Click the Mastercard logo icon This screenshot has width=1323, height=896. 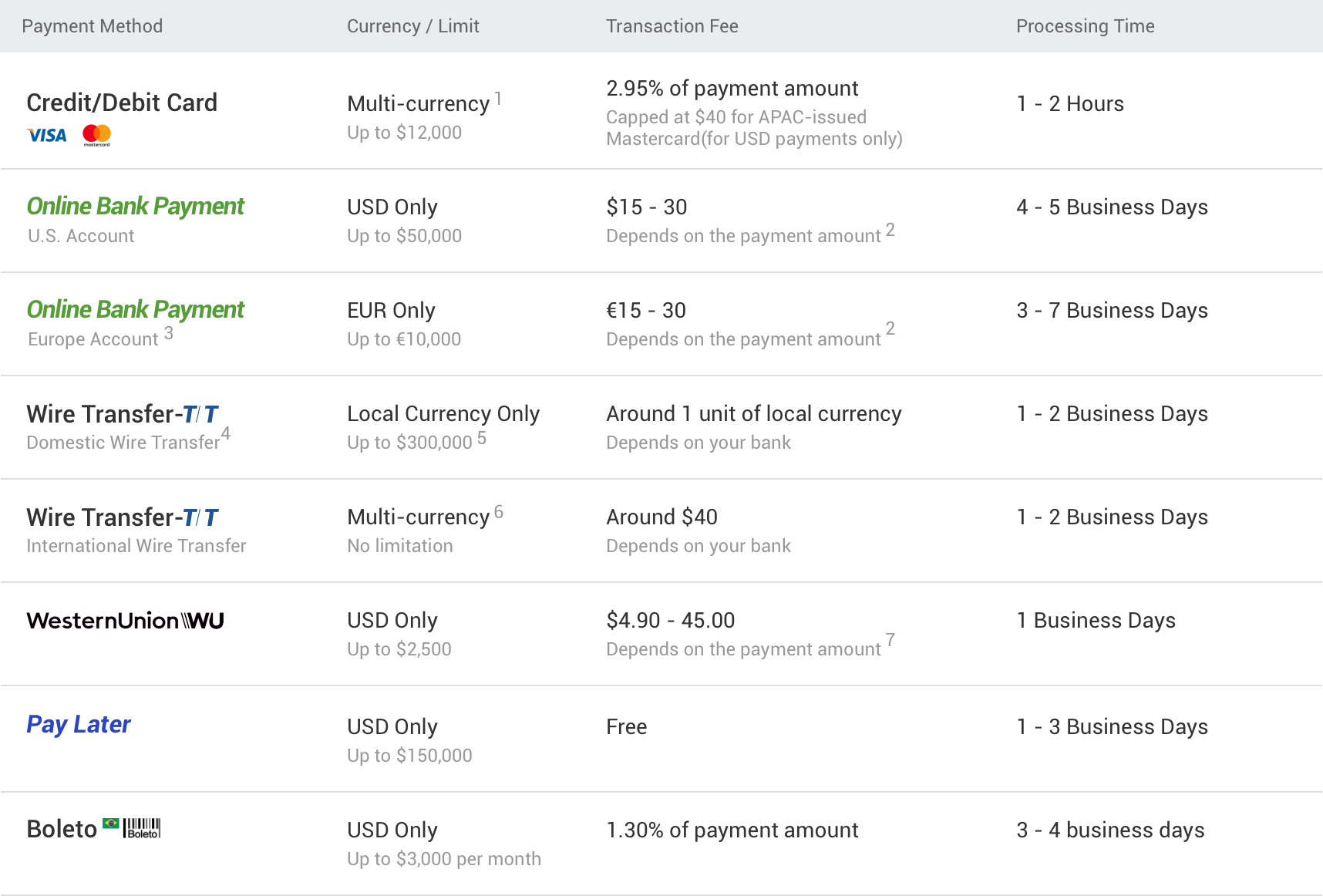pos(96,135)
